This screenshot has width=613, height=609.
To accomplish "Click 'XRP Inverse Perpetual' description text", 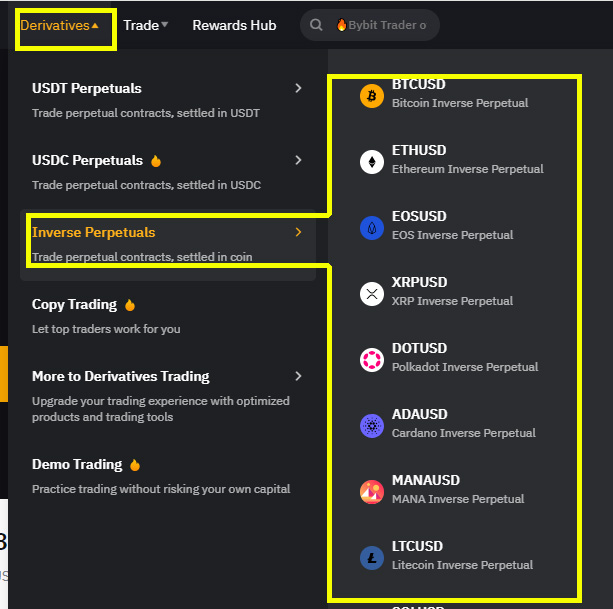I will (x=452, y=301).
